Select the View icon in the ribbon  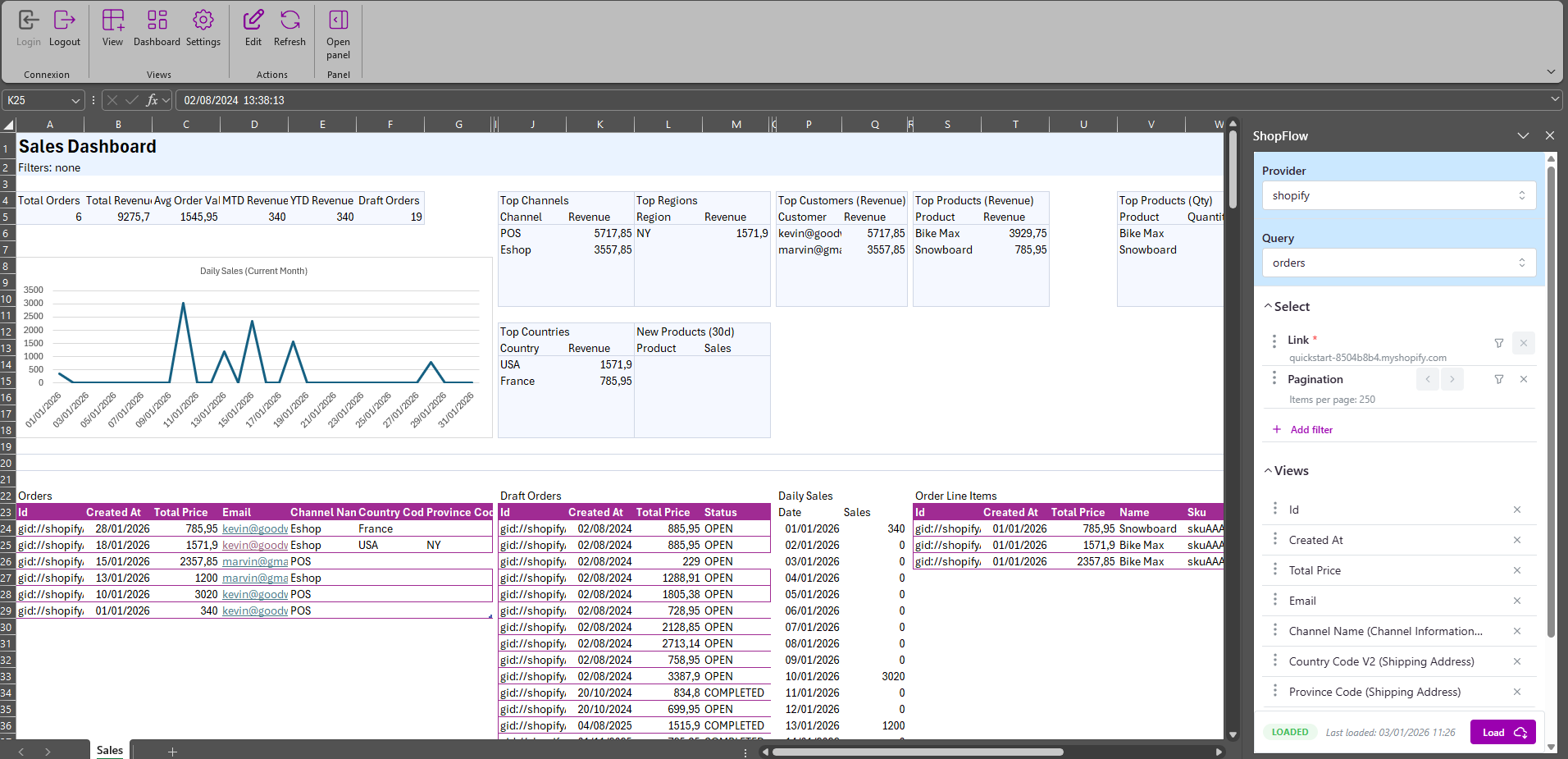point(112,25)
